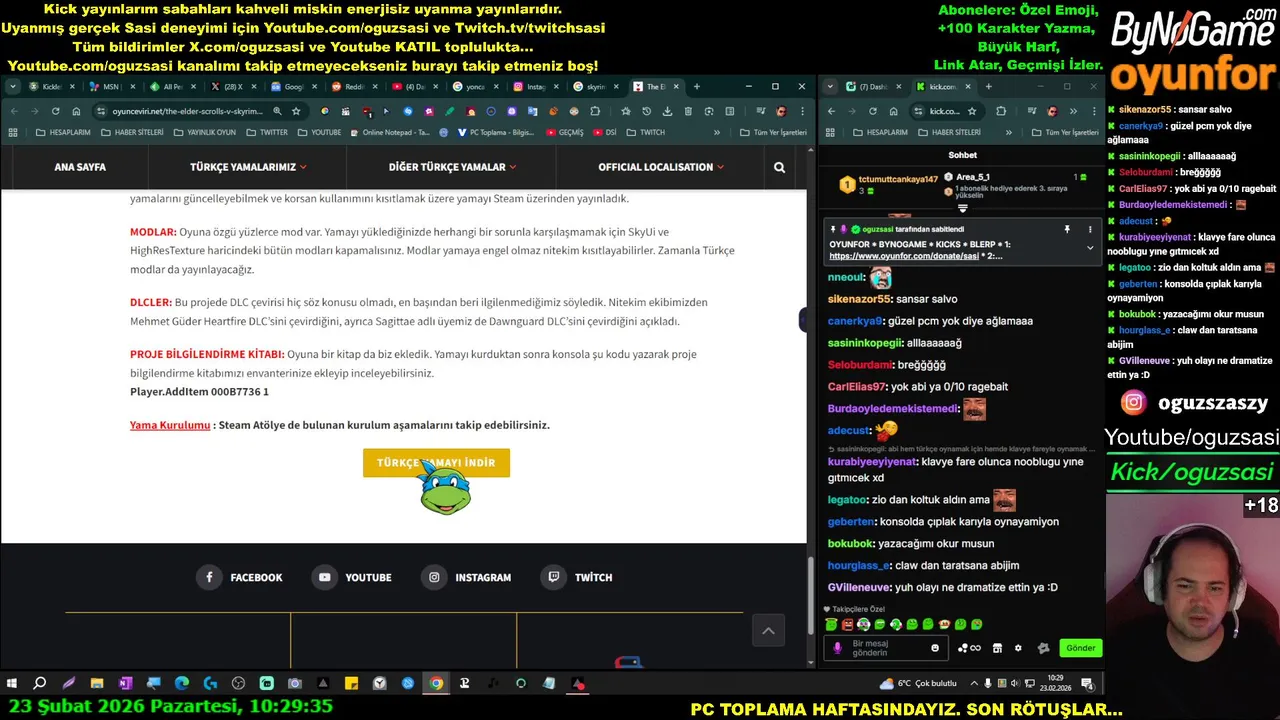Focus the Bir mesaj gönderin field
Image resolution: width=1280 pixels, height=720 pixels.
point(886,648)
